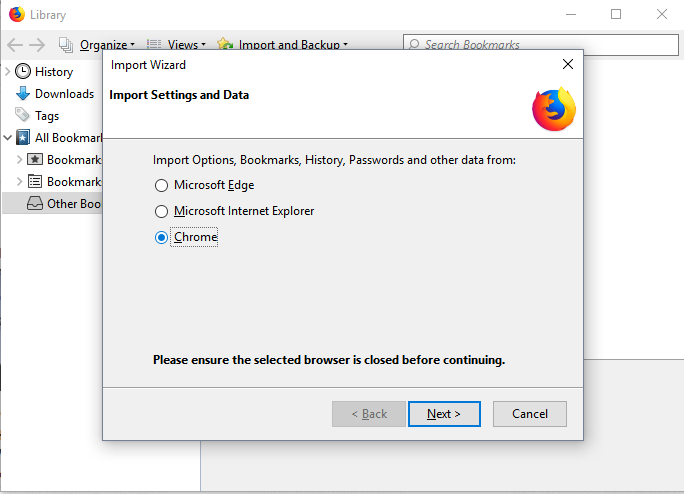Select the Microsoft Edge radio button
The image size is (684, 494).
161,185
